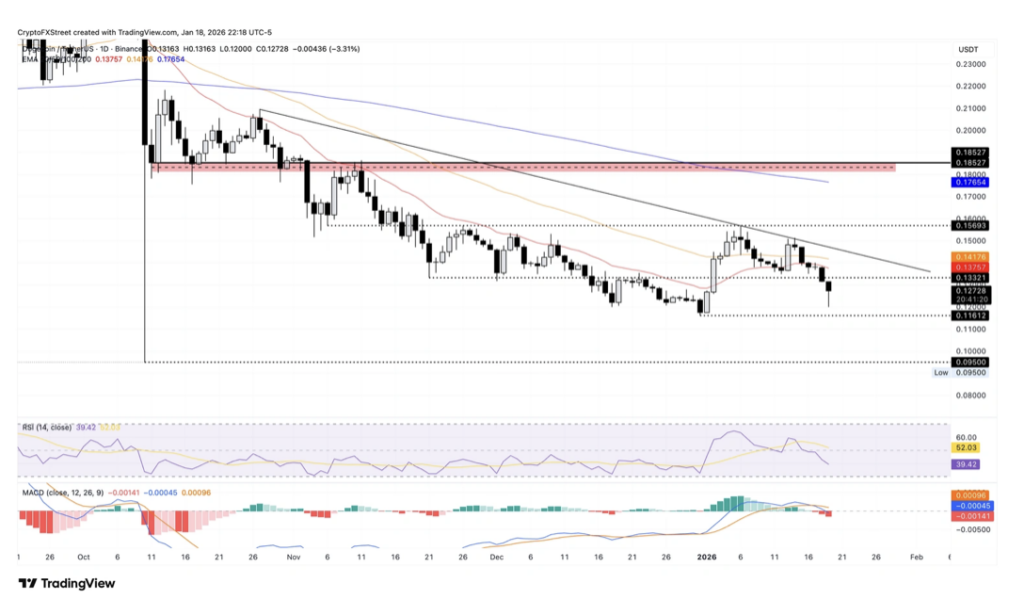Click the descending gray trendline
1024x599 pixels.
600,192
